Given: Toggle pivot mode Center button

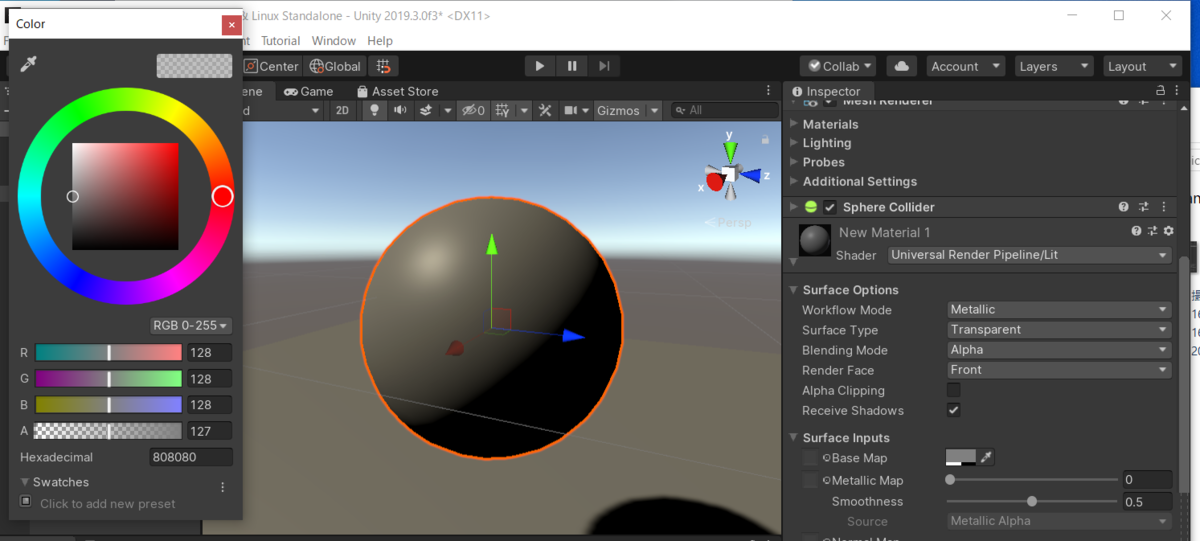Looking at the screenshot, I should coord(271,66).
